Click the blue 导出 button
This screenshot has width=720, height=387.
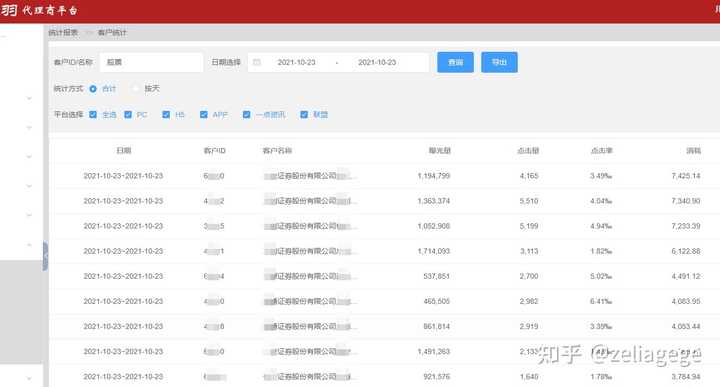click(499, 62)
